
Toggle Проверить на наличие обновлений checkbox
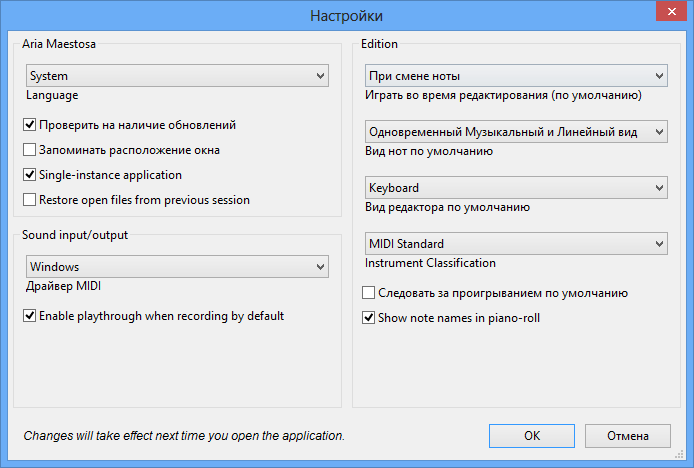point(29,125)
